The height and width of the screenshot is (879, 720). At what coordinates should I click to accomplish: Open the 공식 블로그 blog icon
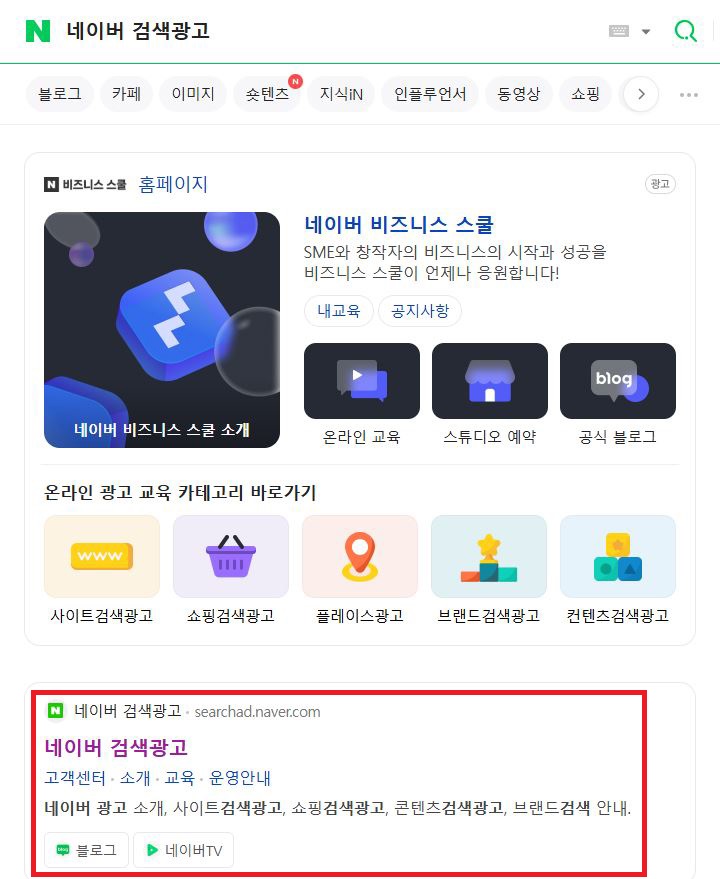click(617, 381)
